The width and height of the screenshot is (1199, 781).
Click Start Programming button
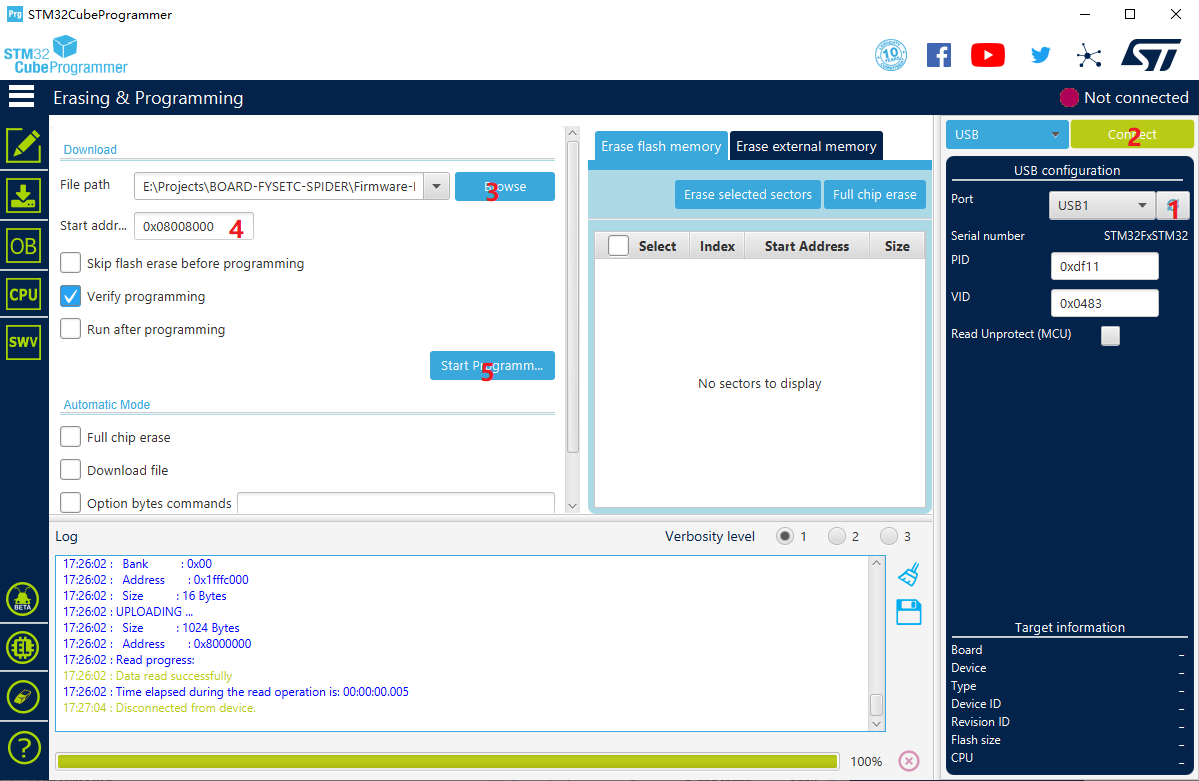[x=492, y=366]
